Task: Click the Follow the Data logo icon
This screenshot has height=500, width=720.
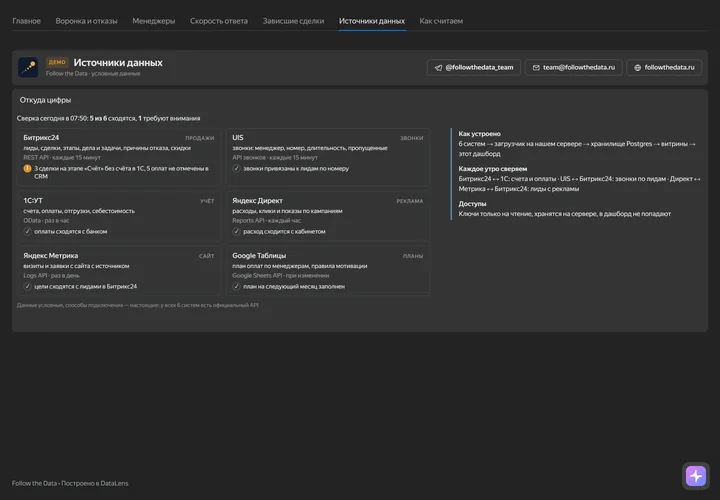Action: click(28, 67)
